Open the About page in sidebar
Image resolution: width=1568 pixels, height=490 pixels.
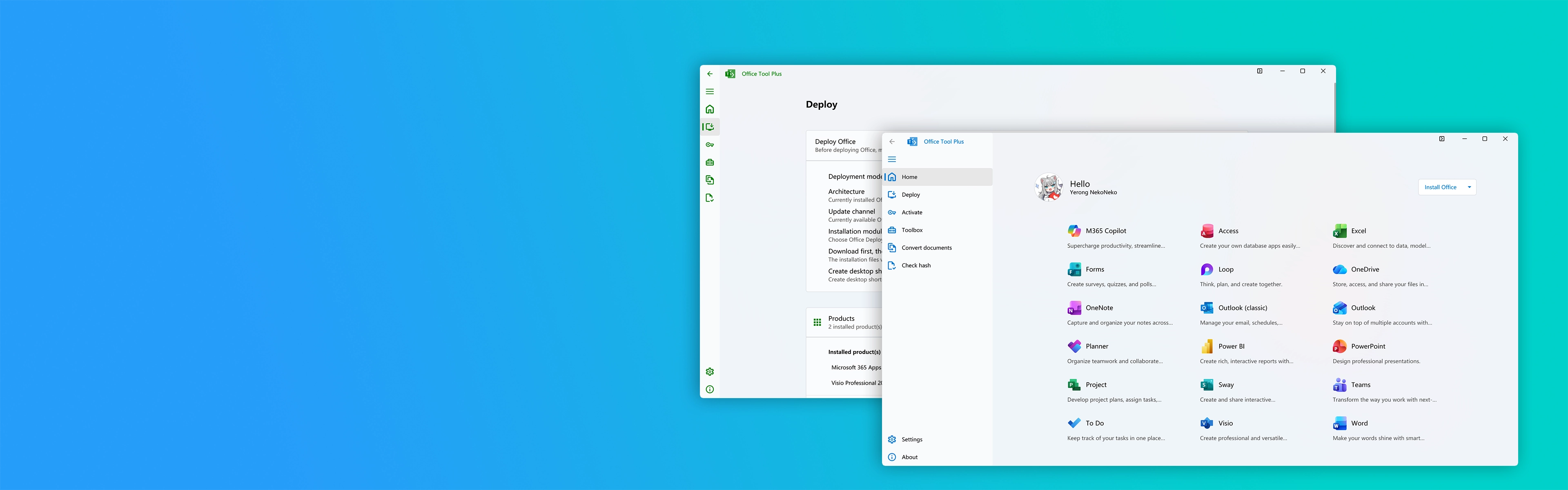click(938, 457)
